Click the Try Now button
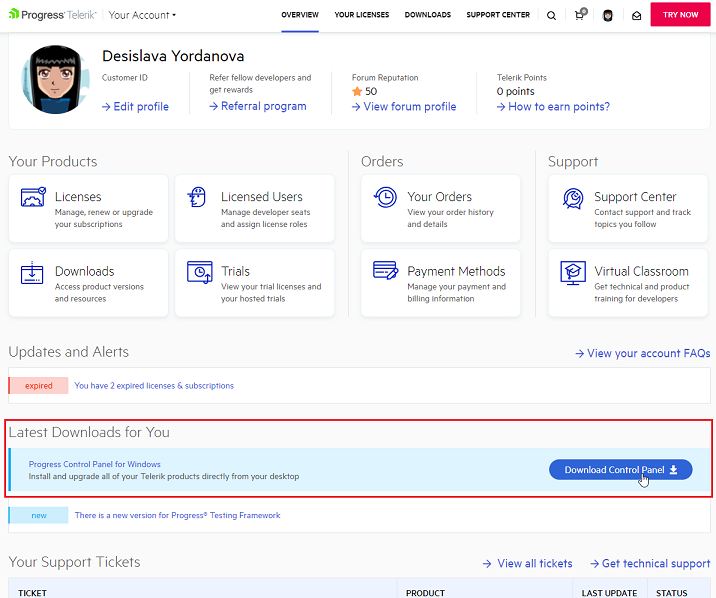The image size is (716, 598). 680,15
